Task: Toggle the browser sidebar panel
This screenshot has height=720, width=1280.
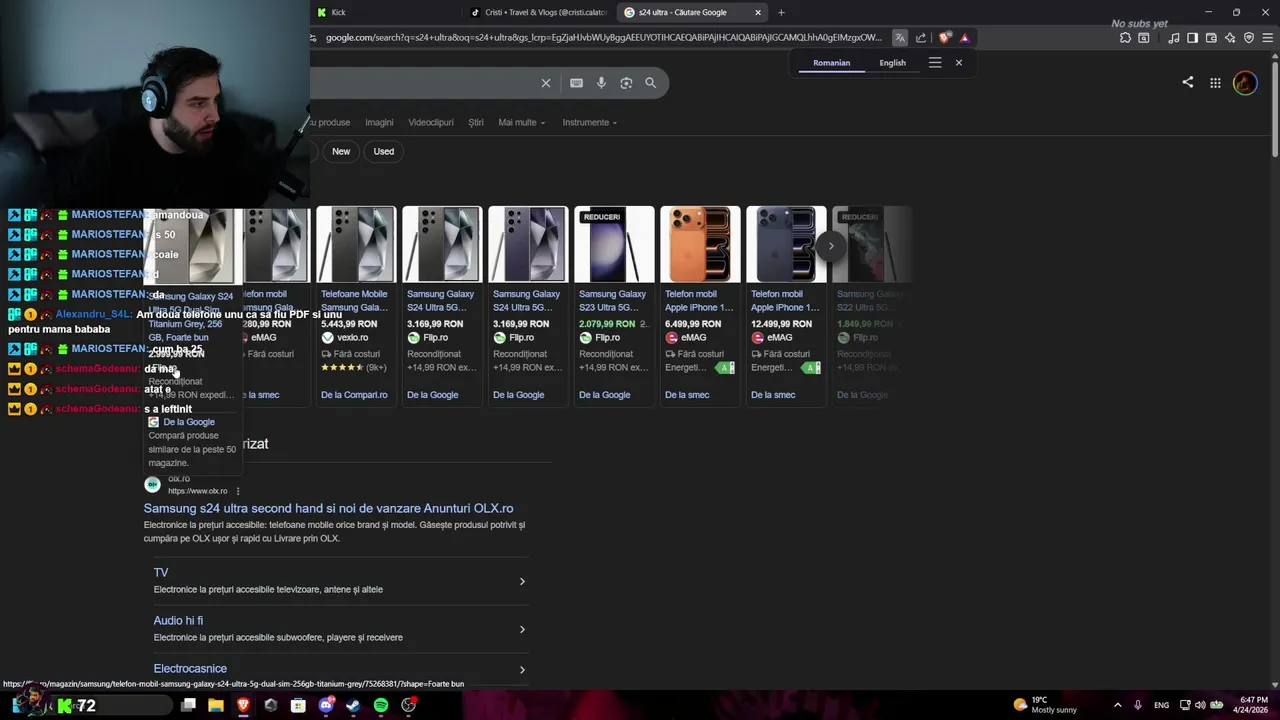Action: (x=1192, y=38)
